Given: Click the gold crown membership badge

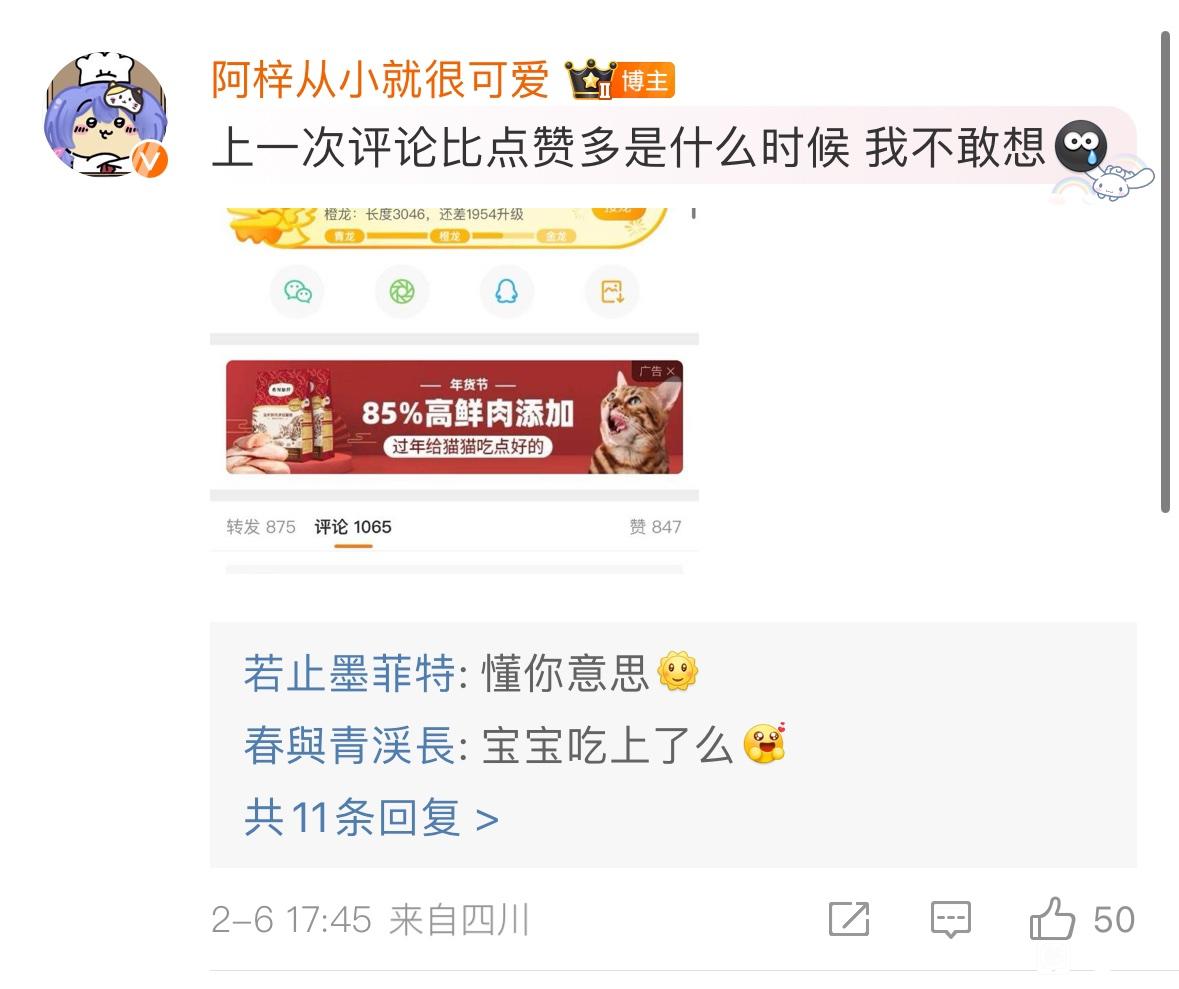Looking at the screenshot, I should click(x=591, y=79).
